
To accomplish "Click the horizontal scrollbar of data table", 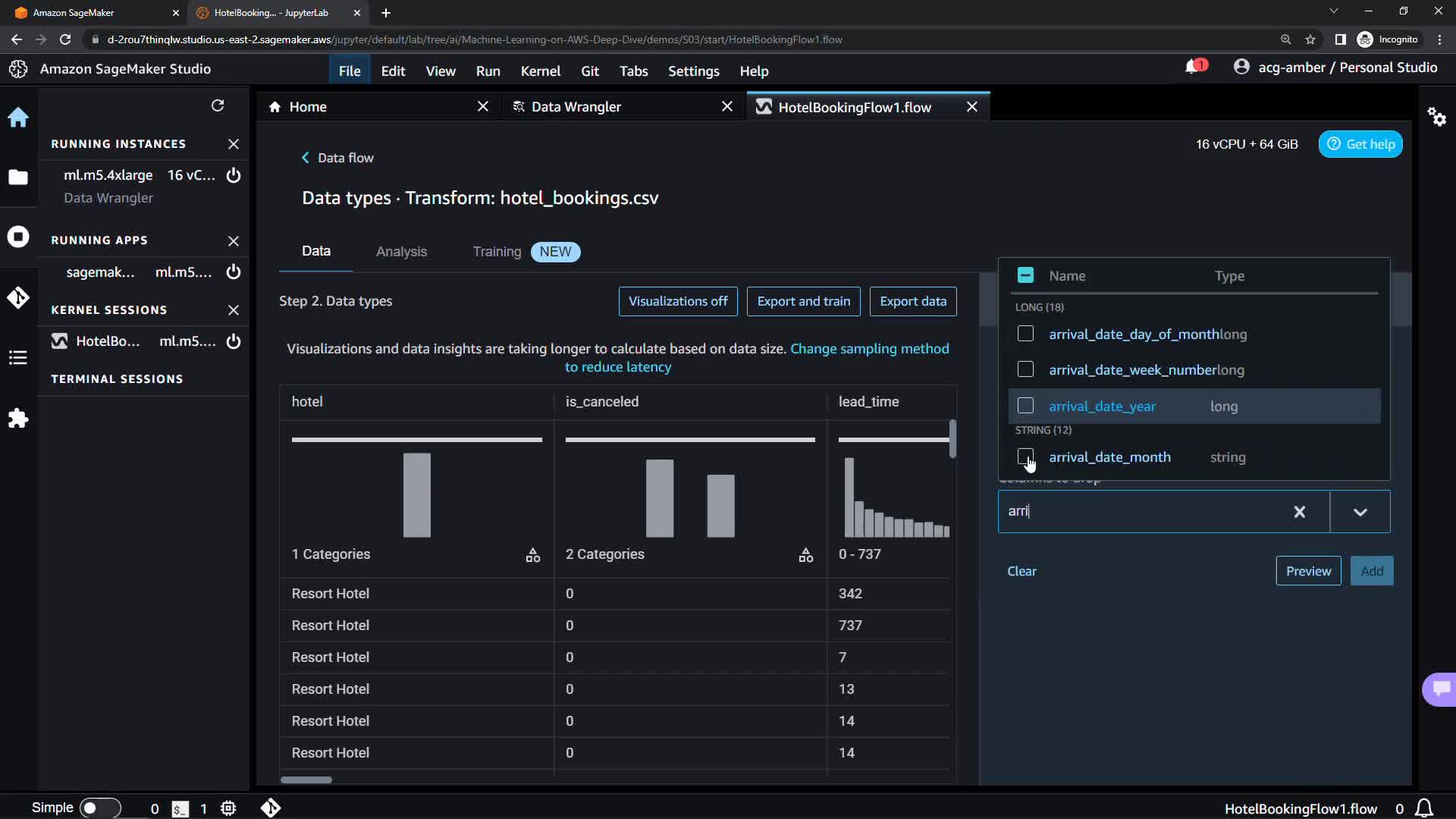I will pos(306,780).
